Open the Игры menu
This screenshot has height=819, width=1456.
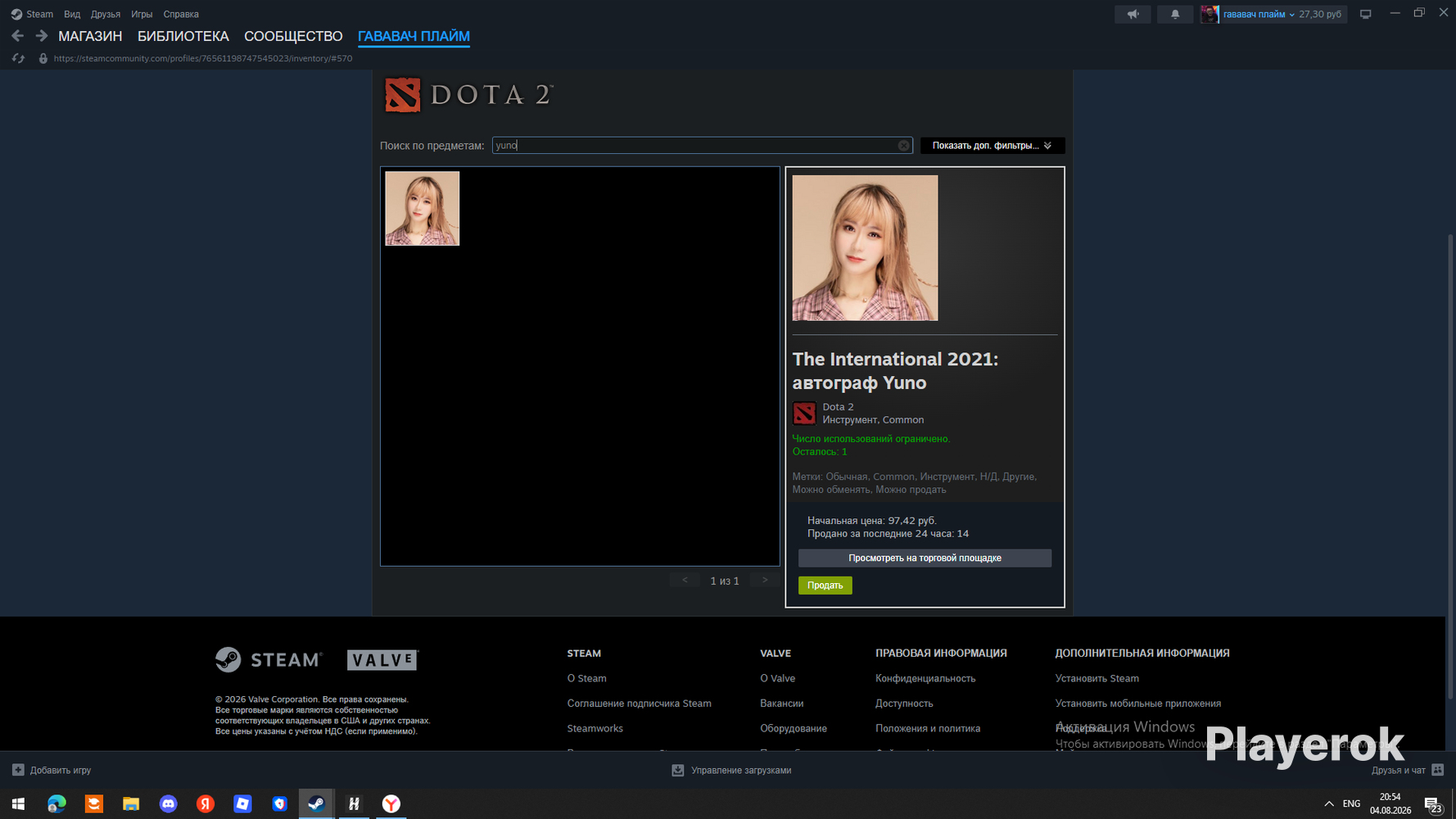[142, 14]
